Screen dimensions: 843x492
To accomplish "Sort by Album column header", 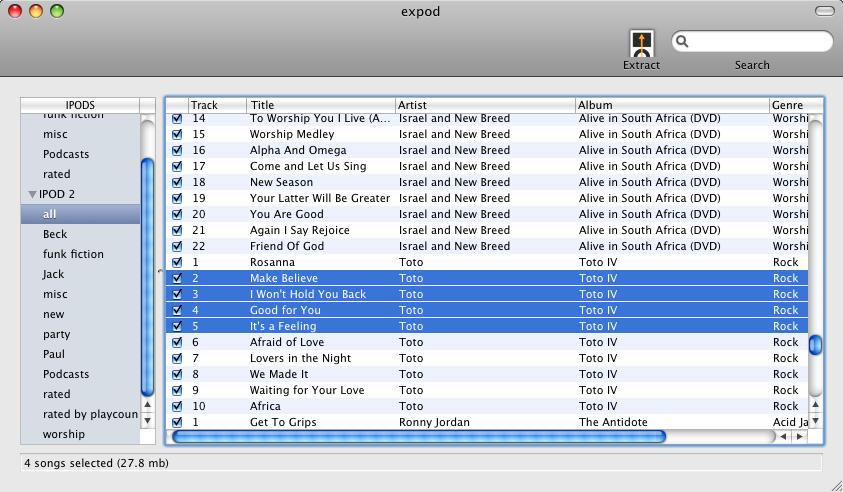I will (x=672, y=105).
